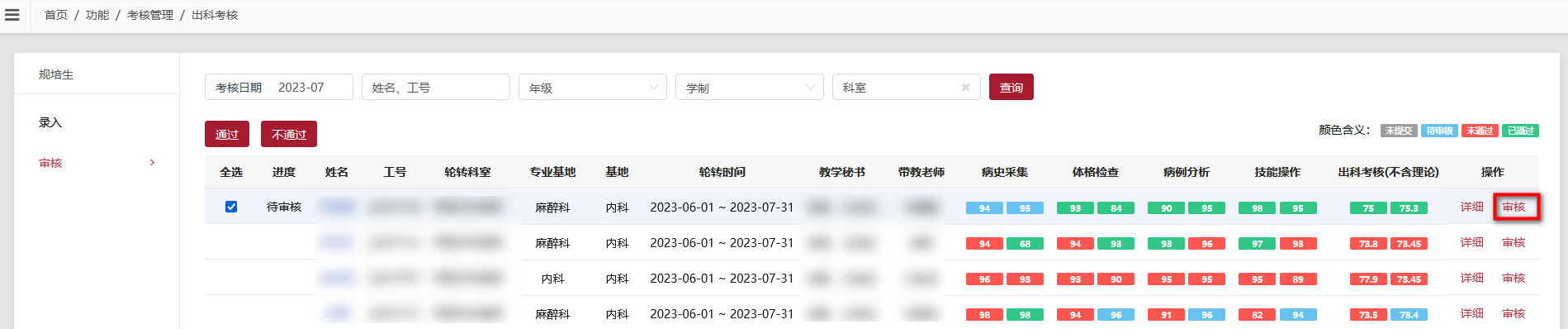Click the 未提交 gray legend tag
This screenshot has height=329, width=1568.
(1399, 131)
